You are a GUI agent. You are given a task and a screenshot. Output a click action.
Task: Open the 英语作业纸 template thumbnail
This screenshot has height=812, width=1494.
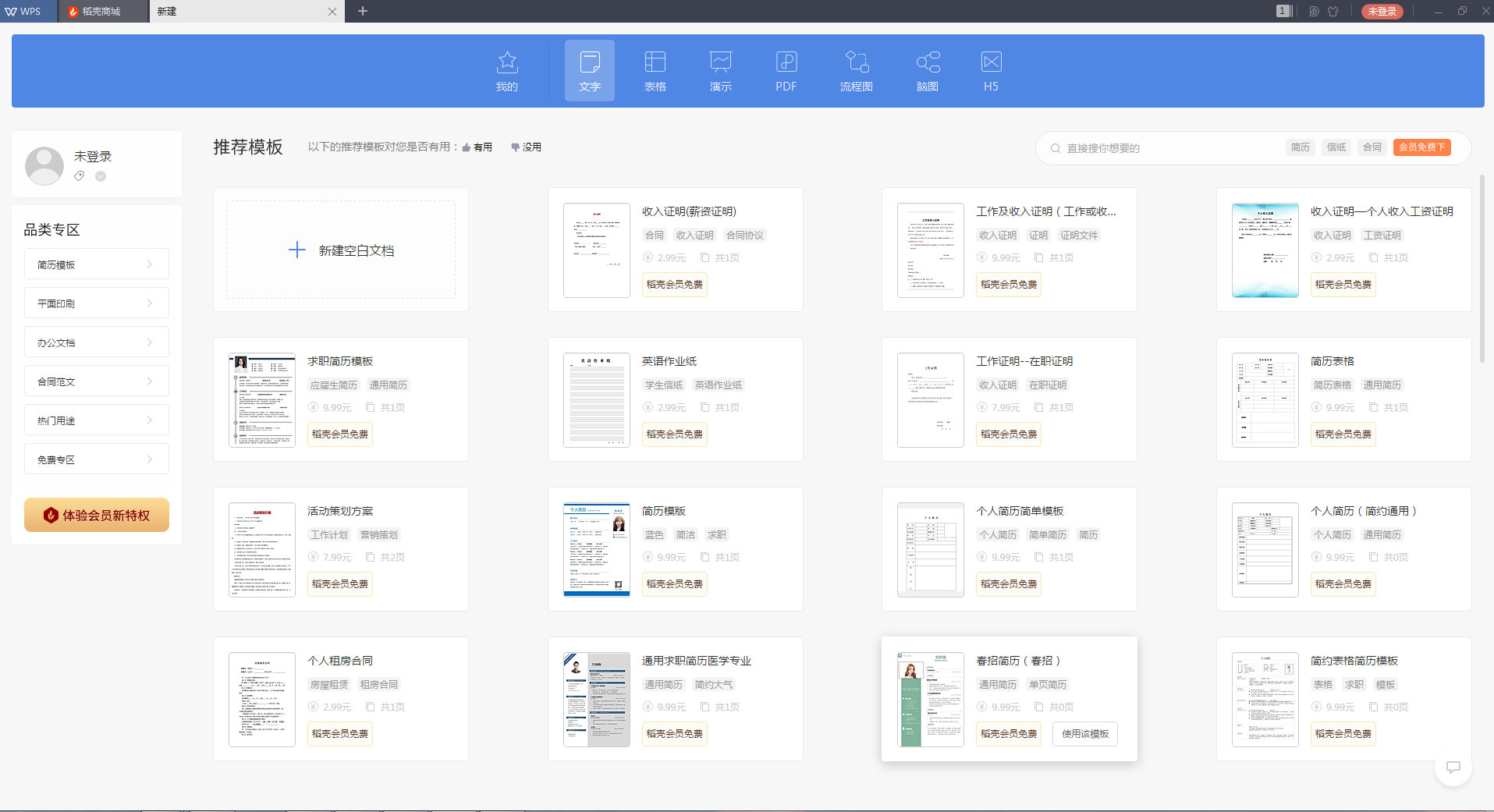click(x=597, y=400)
